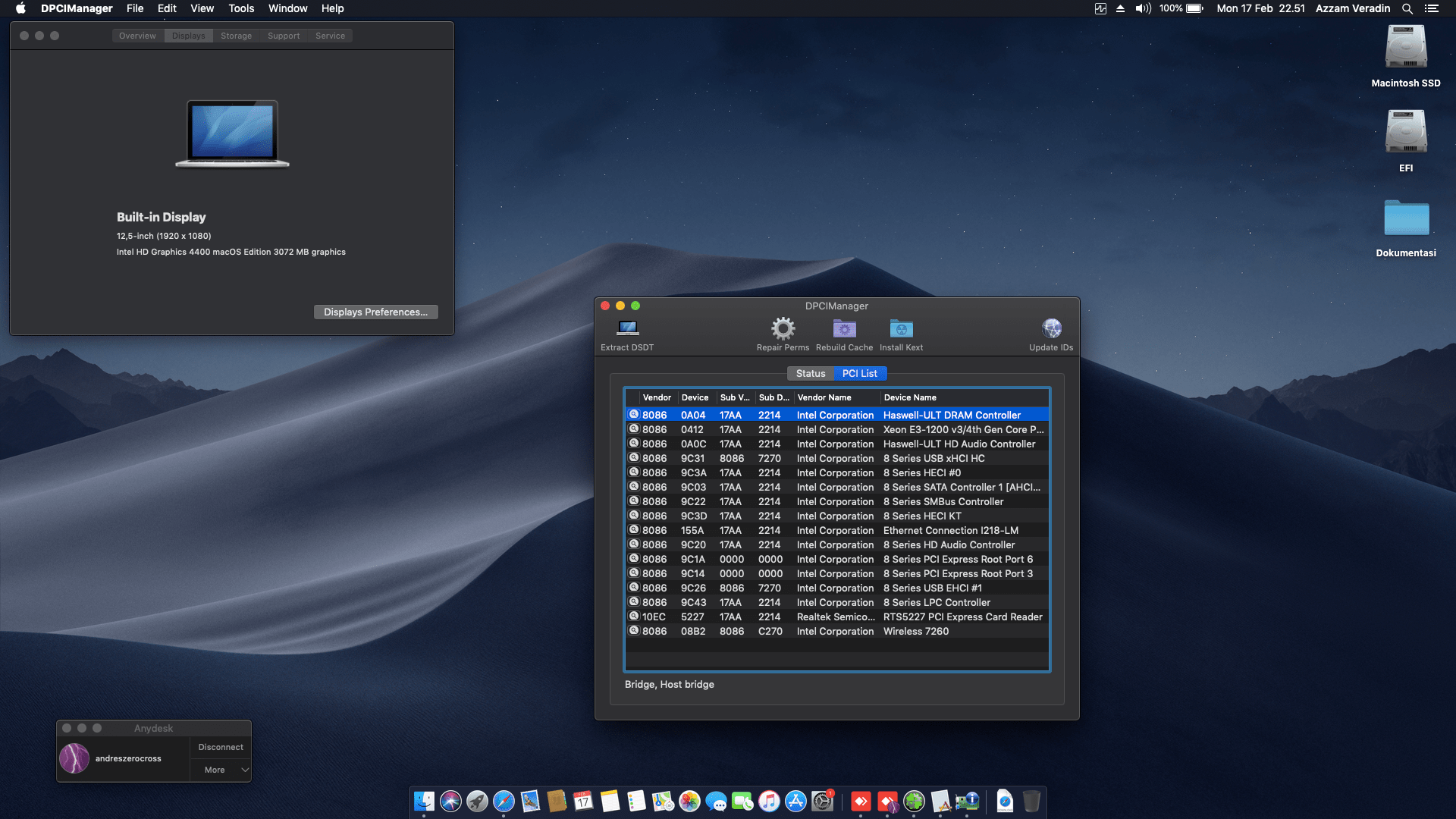Open Photos icon in dock
Image resolution: width=1456 pixels, height=819 pixels.
pyautogui.click(x=689, y=801)
